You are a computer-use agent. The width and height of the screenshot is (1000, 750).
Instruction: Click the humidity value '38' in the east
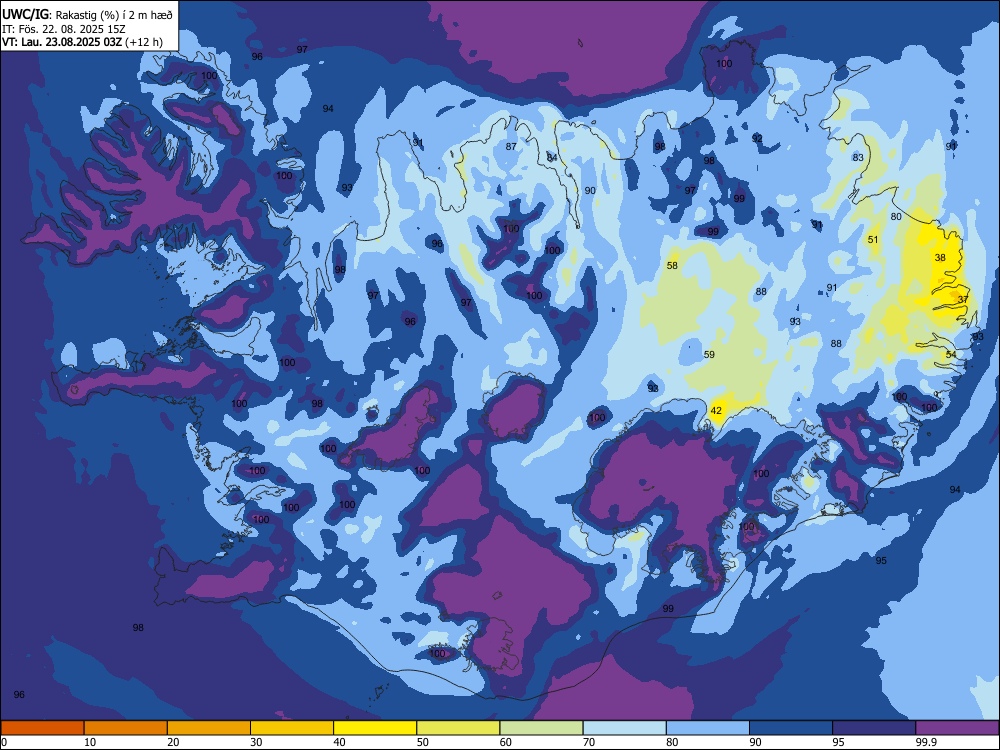click(940, 258)
